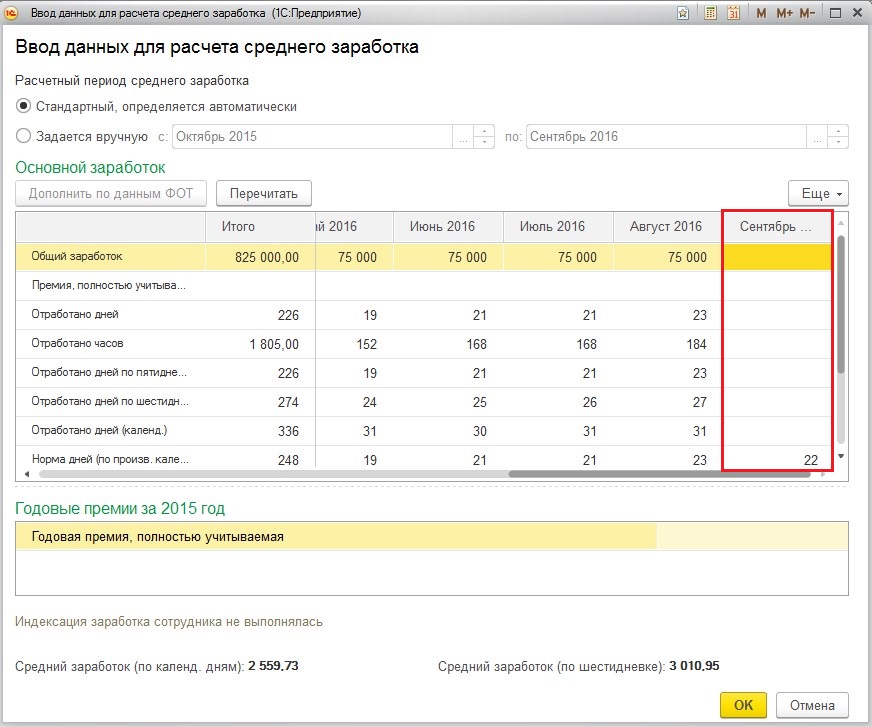Open the calculator icon in title bar
The height and width of the screenshot is (727, 872).
[710, 13]
